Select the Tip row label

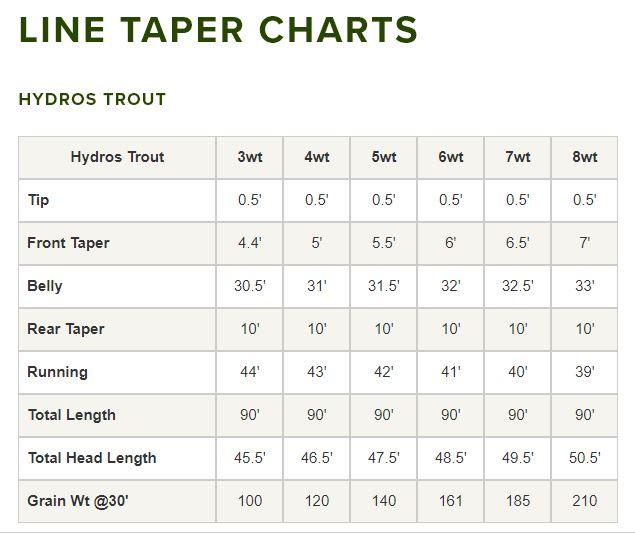38,200
